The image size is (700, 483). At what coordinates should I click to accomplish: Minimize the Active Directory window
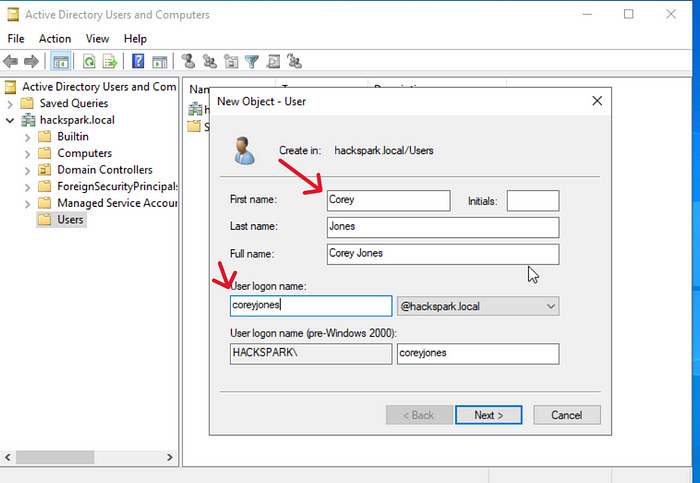(x=587, y=14)
